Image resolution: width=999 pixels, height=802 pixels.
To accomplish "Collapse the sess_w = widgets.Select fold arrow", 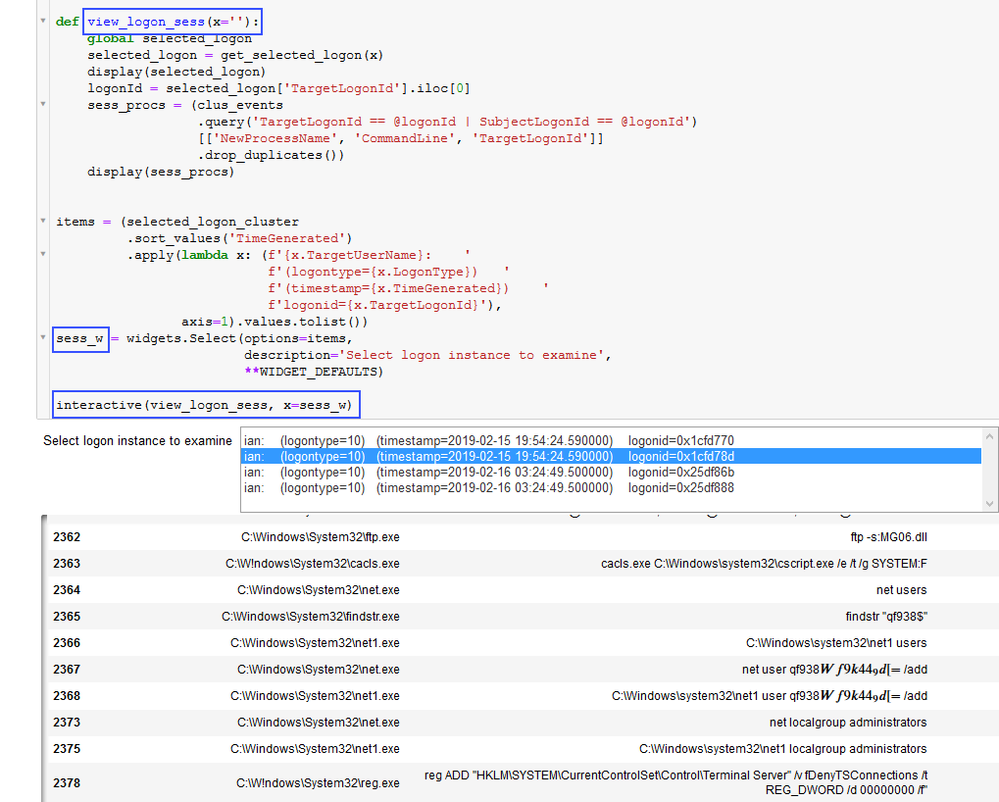I will pos(43,338).
